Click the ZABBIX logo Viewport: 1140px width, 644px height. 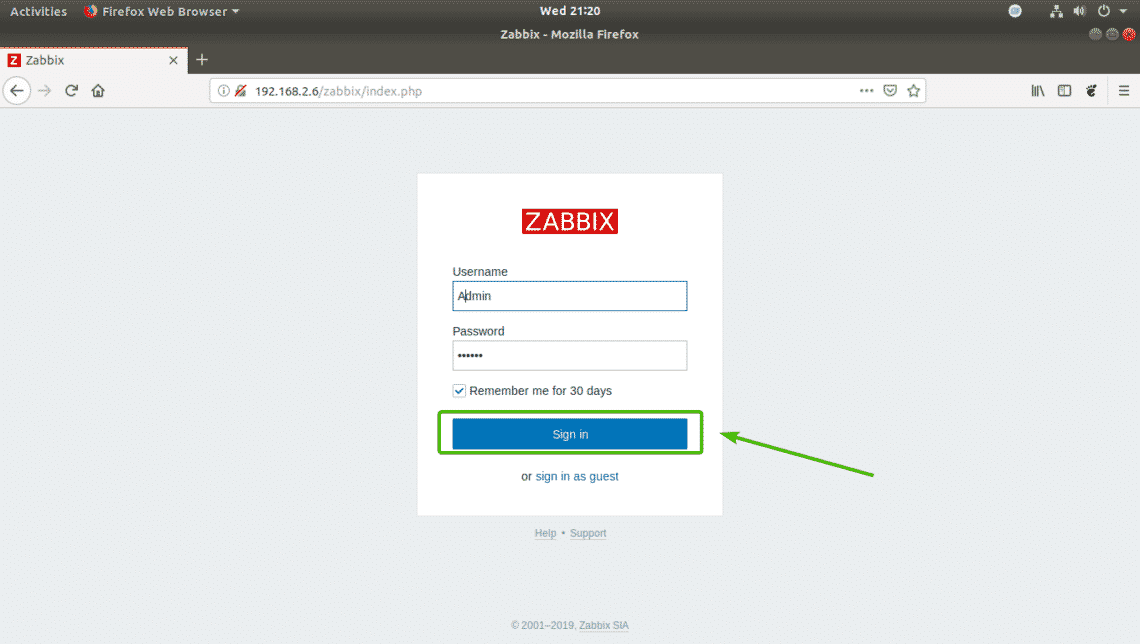[569, 221]
